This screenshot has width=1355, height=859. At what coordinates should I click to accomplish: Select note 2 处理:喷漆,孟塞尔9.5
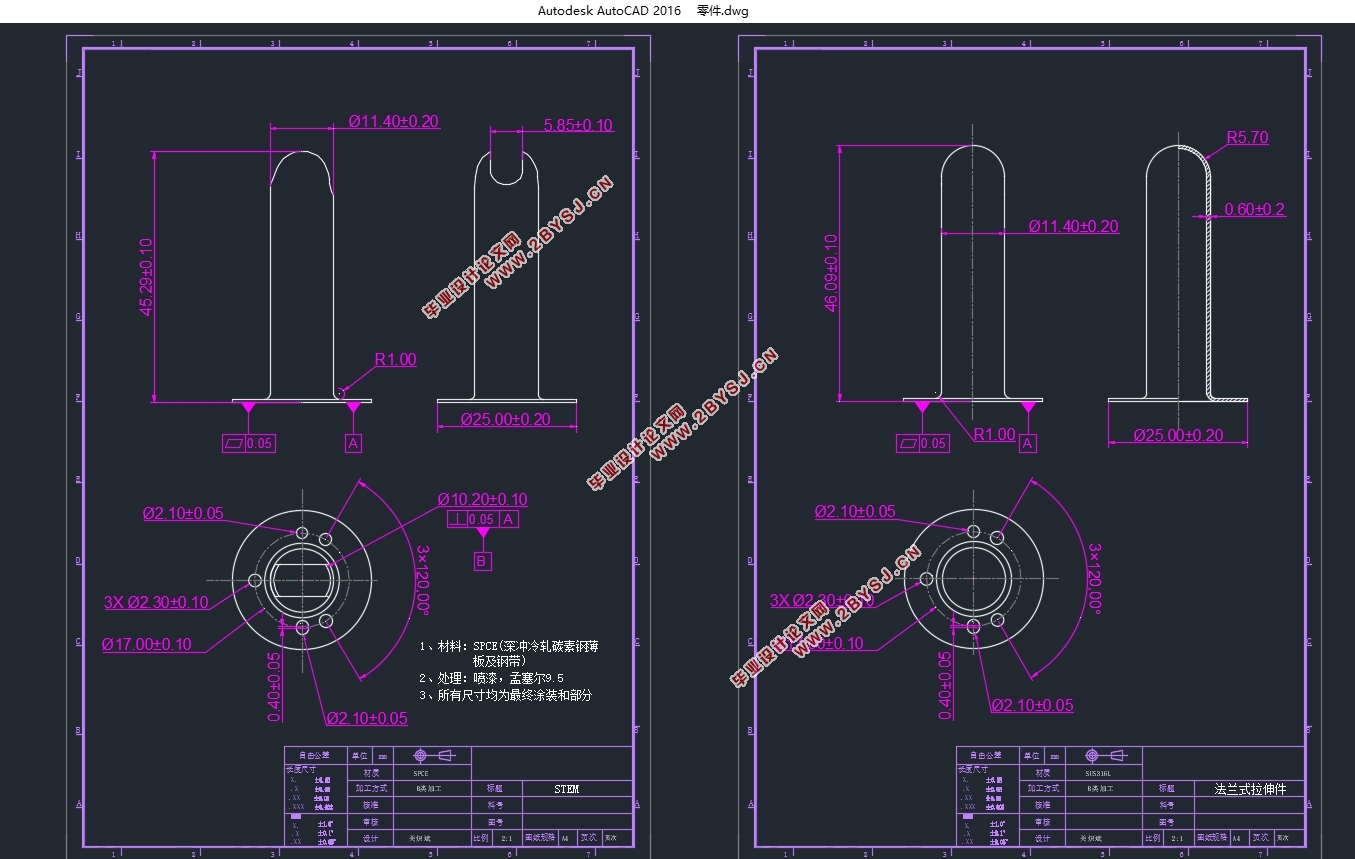[491, 678]
